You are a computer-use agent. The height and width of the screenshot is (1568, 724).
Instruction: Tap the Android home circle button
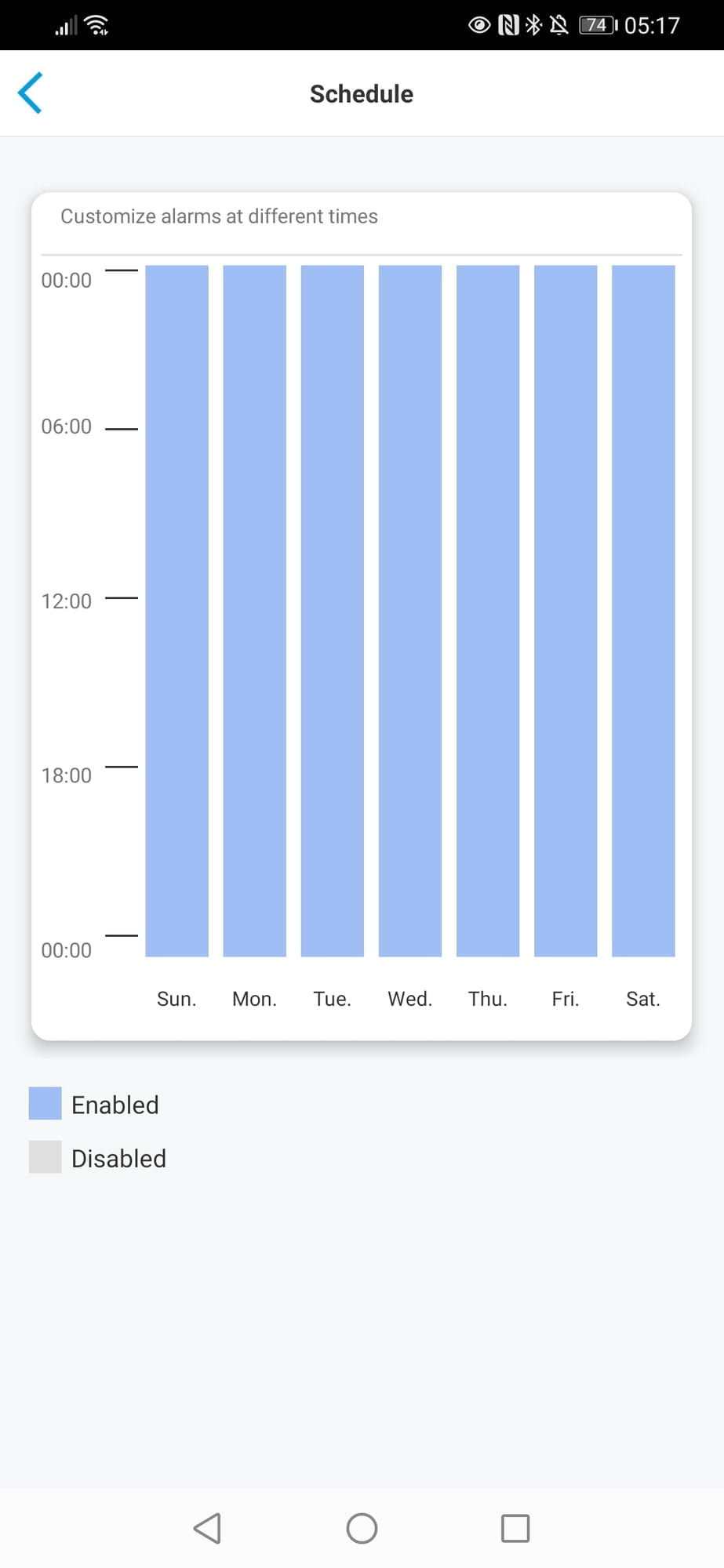tap(362, 1528)
